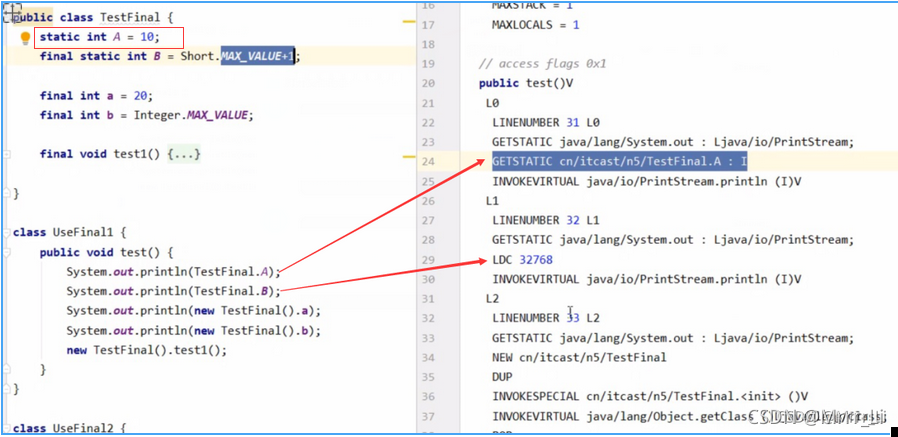Click the "class UseFinal2 {" declaration text
Image resolution: width=898 pixels, height=437 pixels.
point(69,428)
